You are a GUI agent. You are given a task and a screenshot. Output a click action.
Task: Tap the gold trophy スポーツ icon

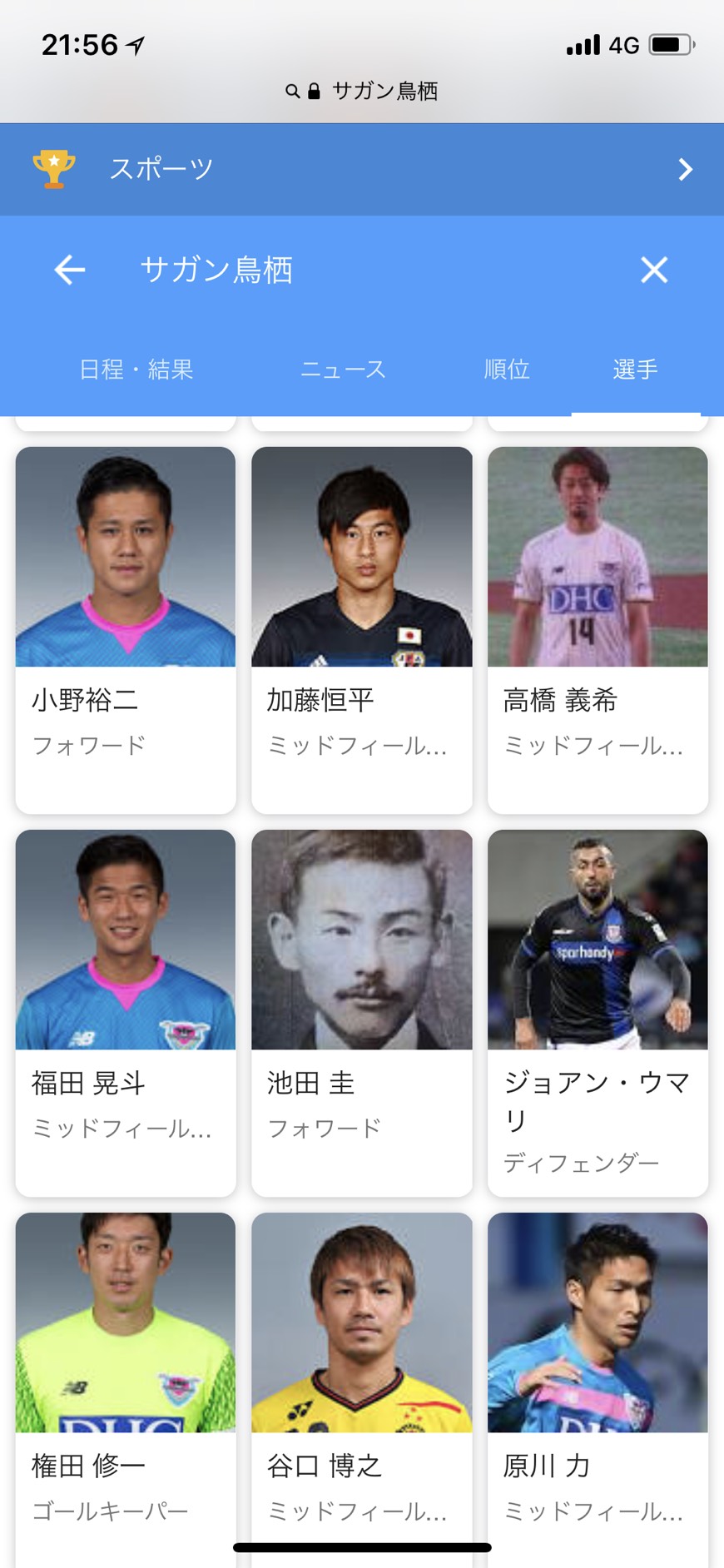[x=54, y=169]
